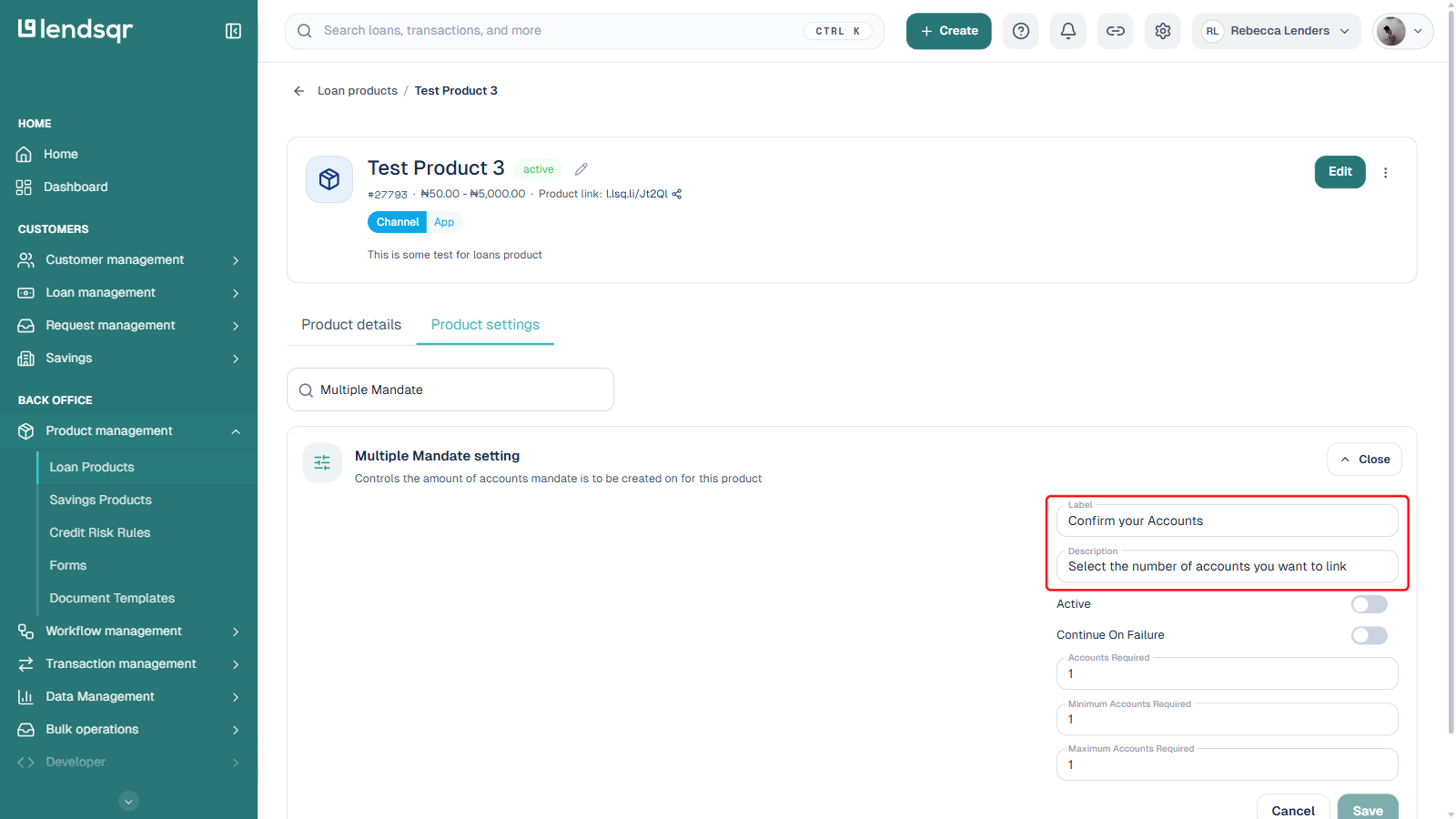This screenshot has width=1456, height=819.
Task: Expand Savings chevron
Action: pos(236,359)
